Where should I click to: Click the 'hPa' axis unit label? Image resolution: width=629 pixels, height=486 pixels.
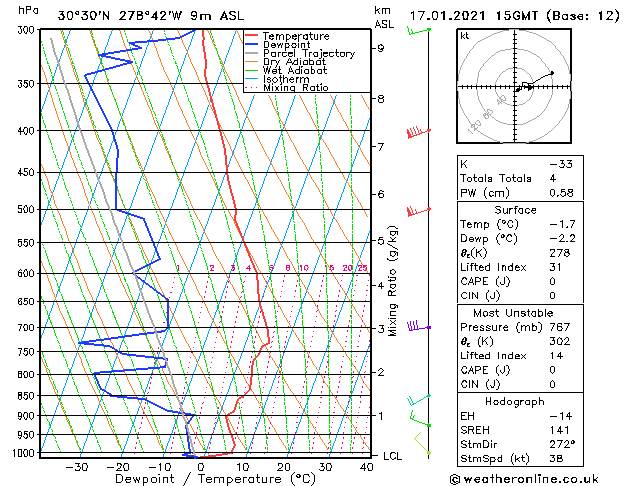28,10
